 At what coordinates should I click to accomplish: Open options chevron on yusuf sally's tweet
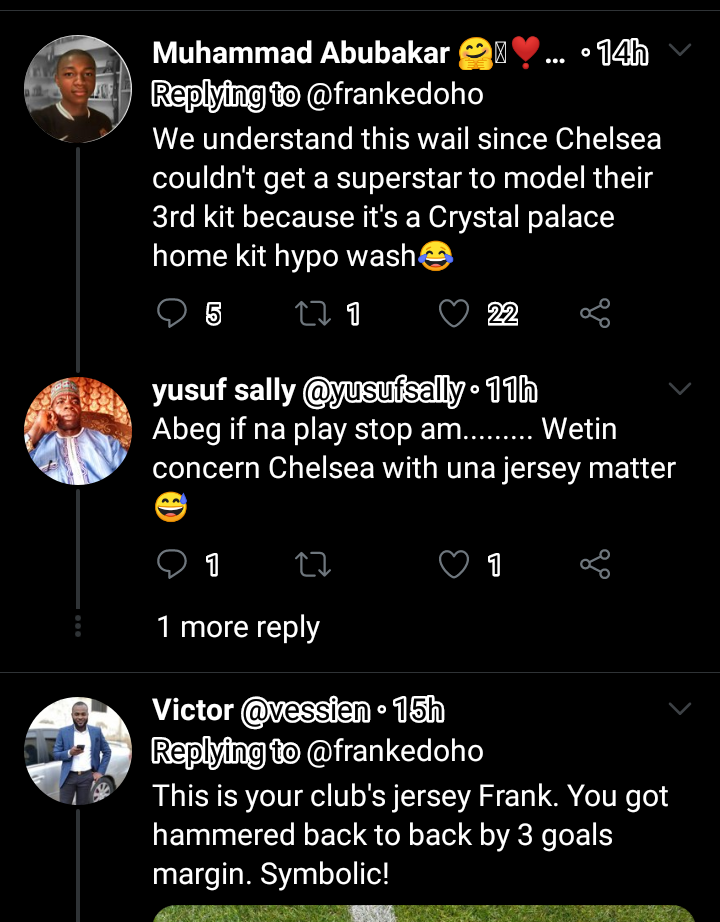680,389
